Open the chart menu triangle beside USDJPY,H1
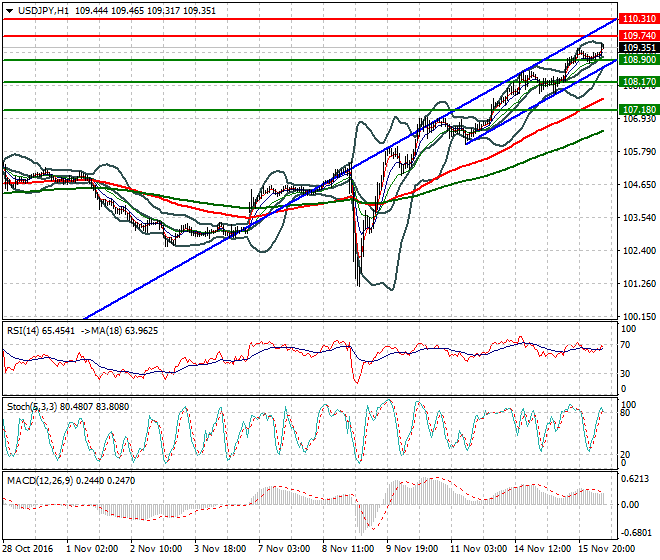The width and height of the screenshot is (660, 560). coord(9,11)
